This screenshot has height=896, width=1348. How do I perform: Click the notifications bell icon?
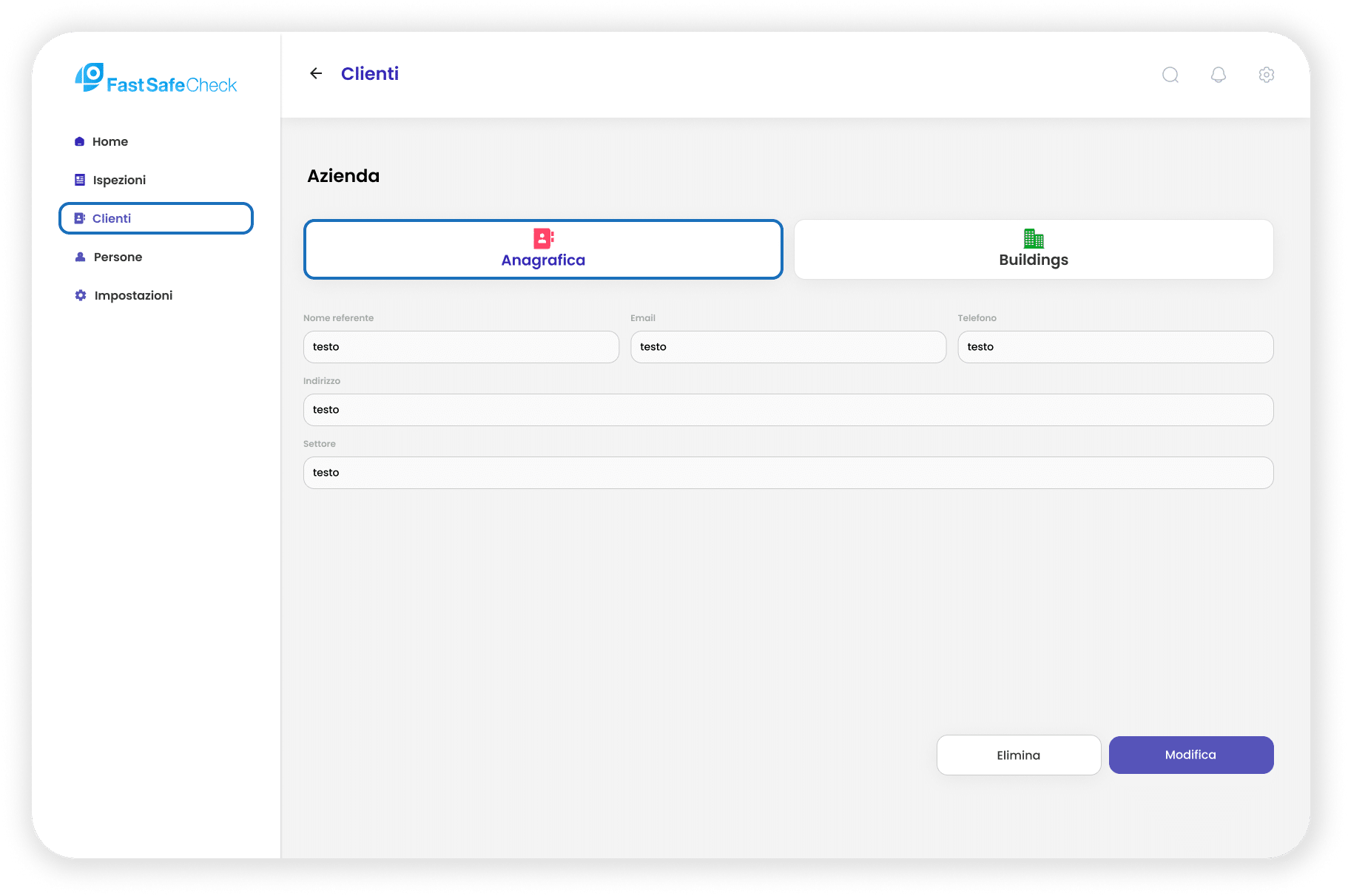(1218, 75)
